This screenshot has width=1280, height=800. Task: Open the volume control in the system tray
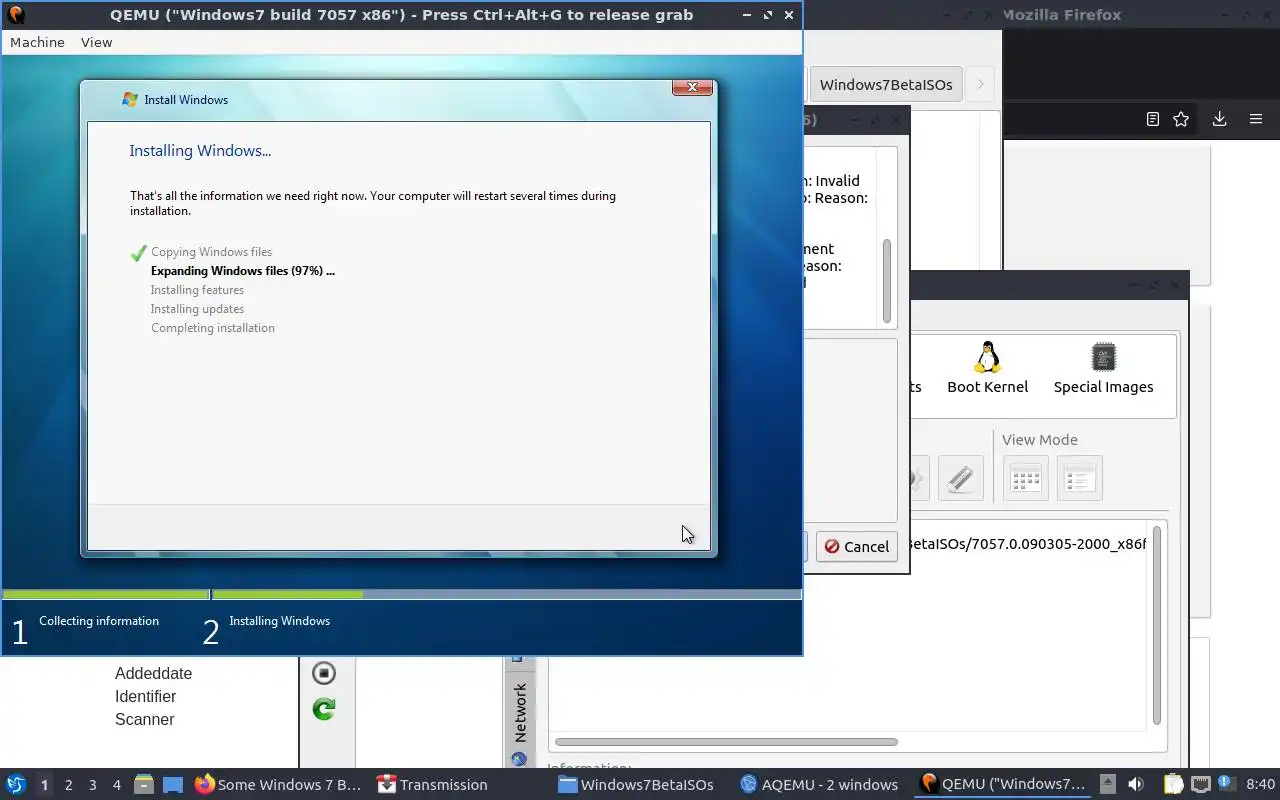point(1136,784)
